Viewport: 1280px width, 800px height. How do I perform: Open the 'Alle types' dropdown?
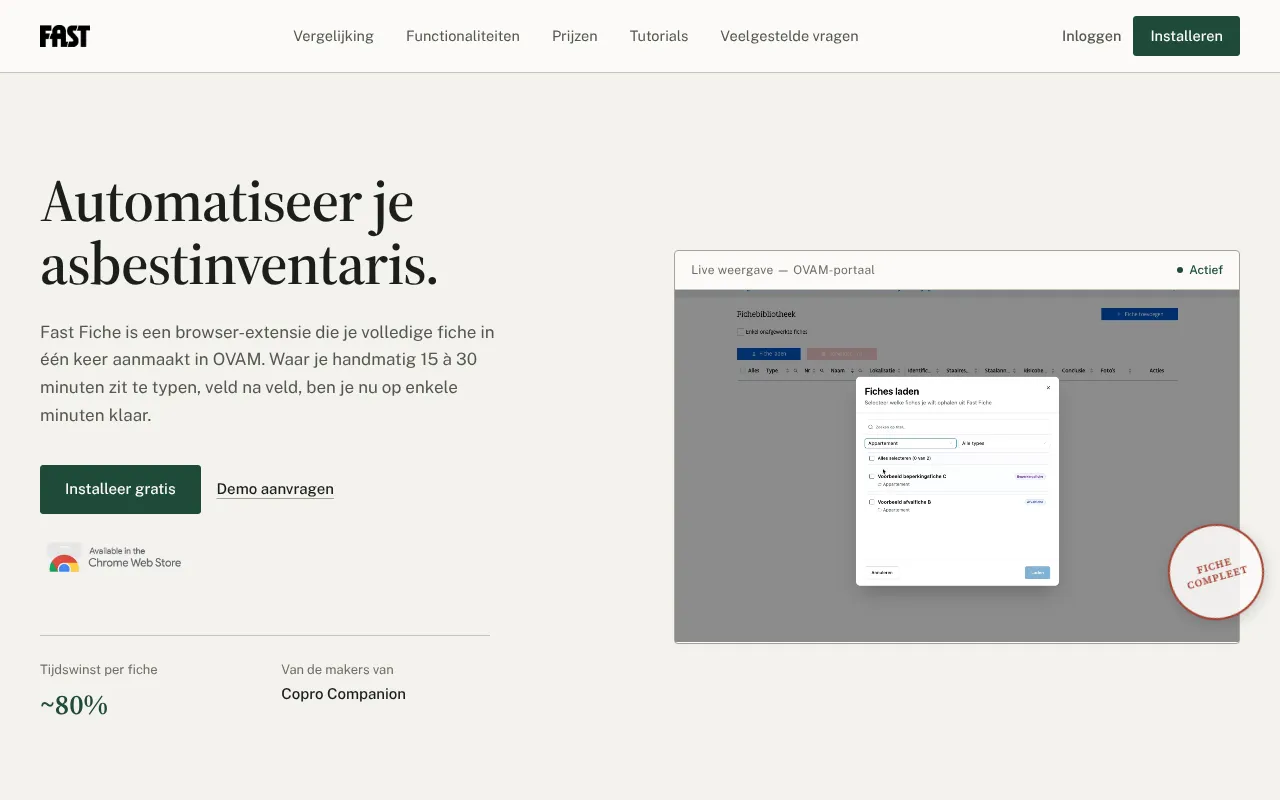[x=1004, y=443]
